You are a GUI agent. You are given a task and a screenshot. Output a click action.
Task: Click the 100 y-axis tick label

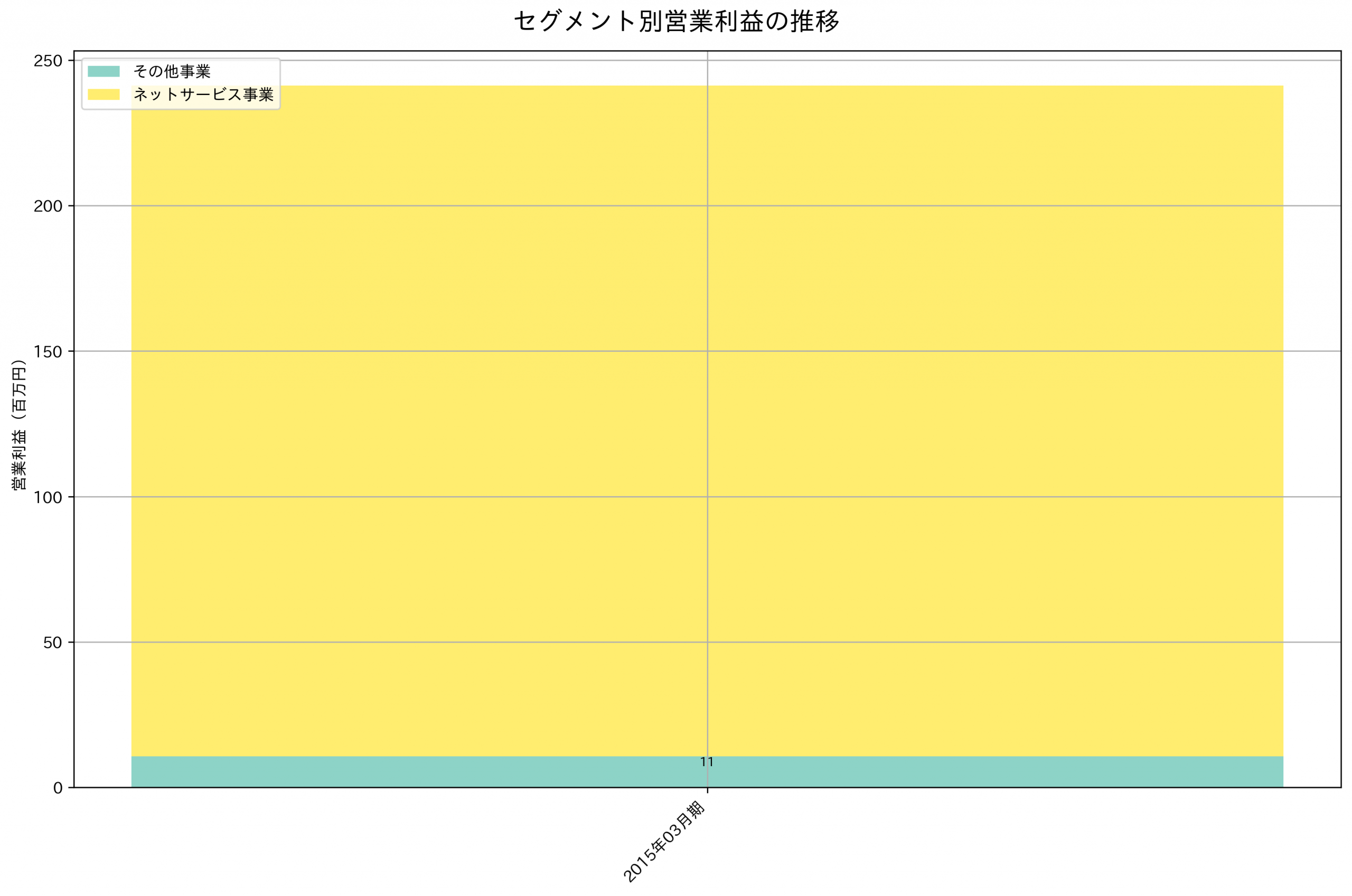pyautogui.click(x=48, y=497)
